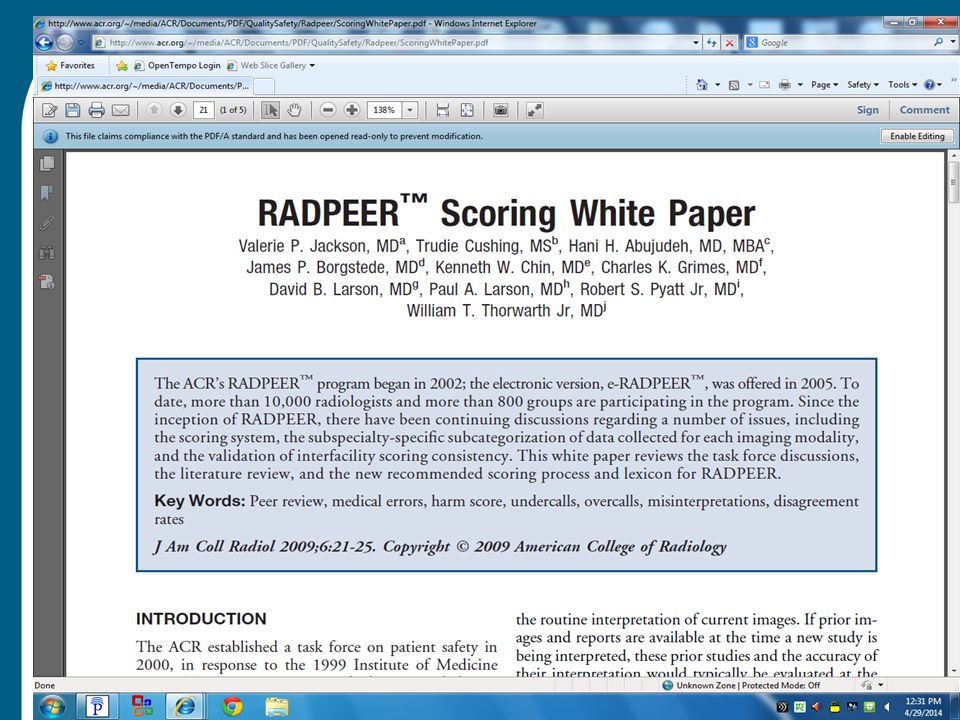Screen dimensions: 960x720
Task: Click the page number field showing 21
Action: 203,110
